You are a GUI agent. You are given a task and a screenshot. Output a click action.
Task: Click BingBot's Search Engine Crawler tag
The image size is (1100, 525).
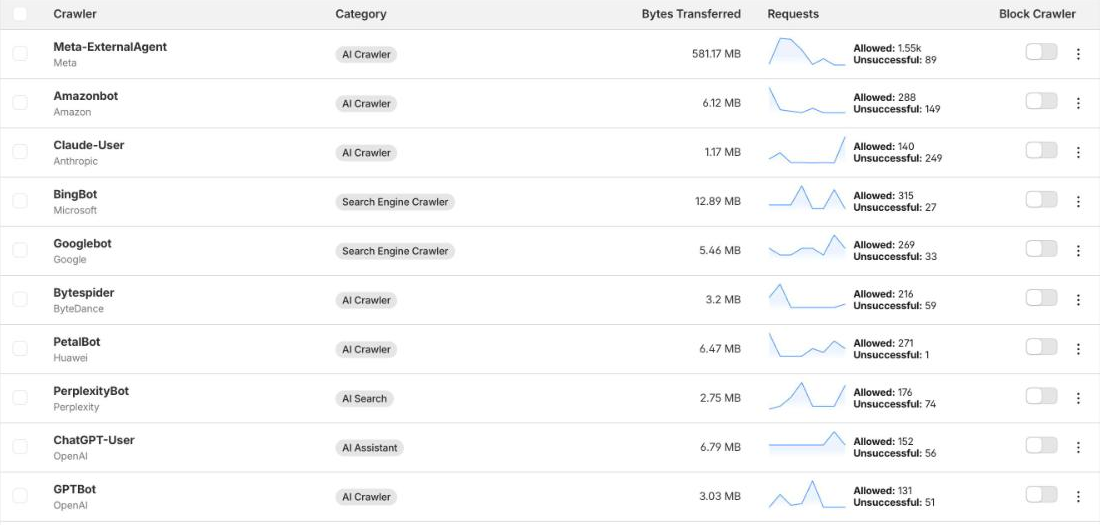(395, 202)
